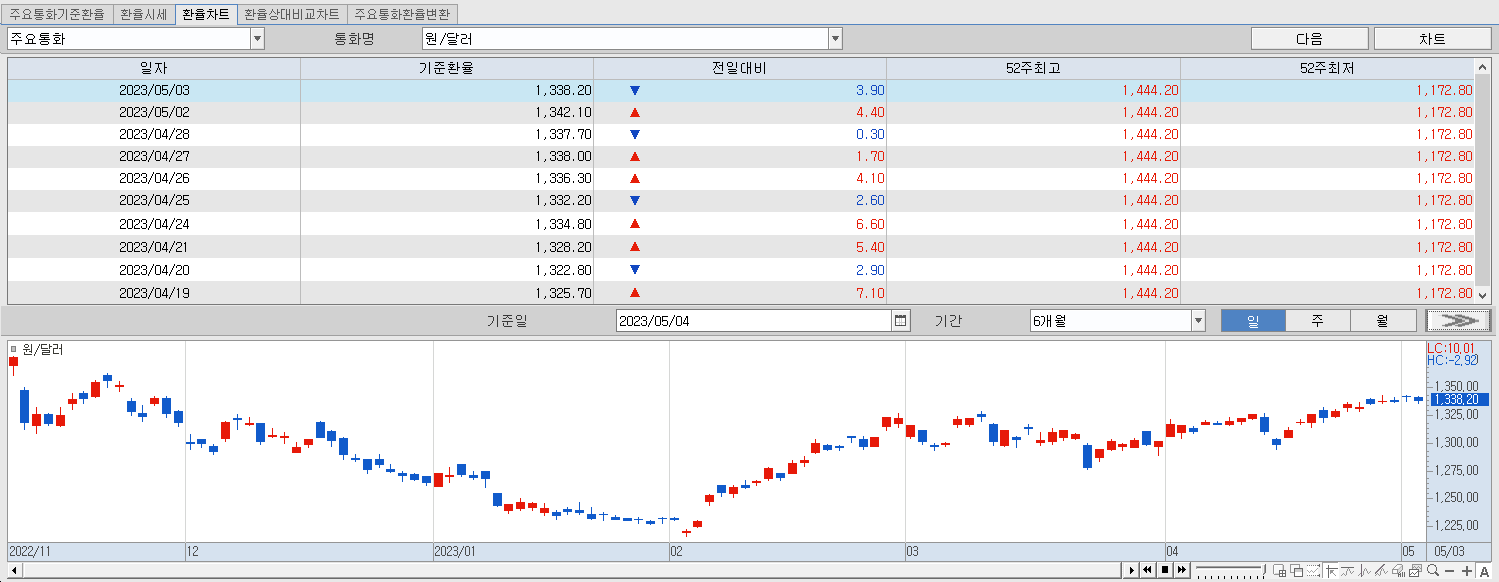This screenshot has height=582, width=1499.
Task: Open the 원/달러 currency name dropdown
Action: [x=835, y=39]
